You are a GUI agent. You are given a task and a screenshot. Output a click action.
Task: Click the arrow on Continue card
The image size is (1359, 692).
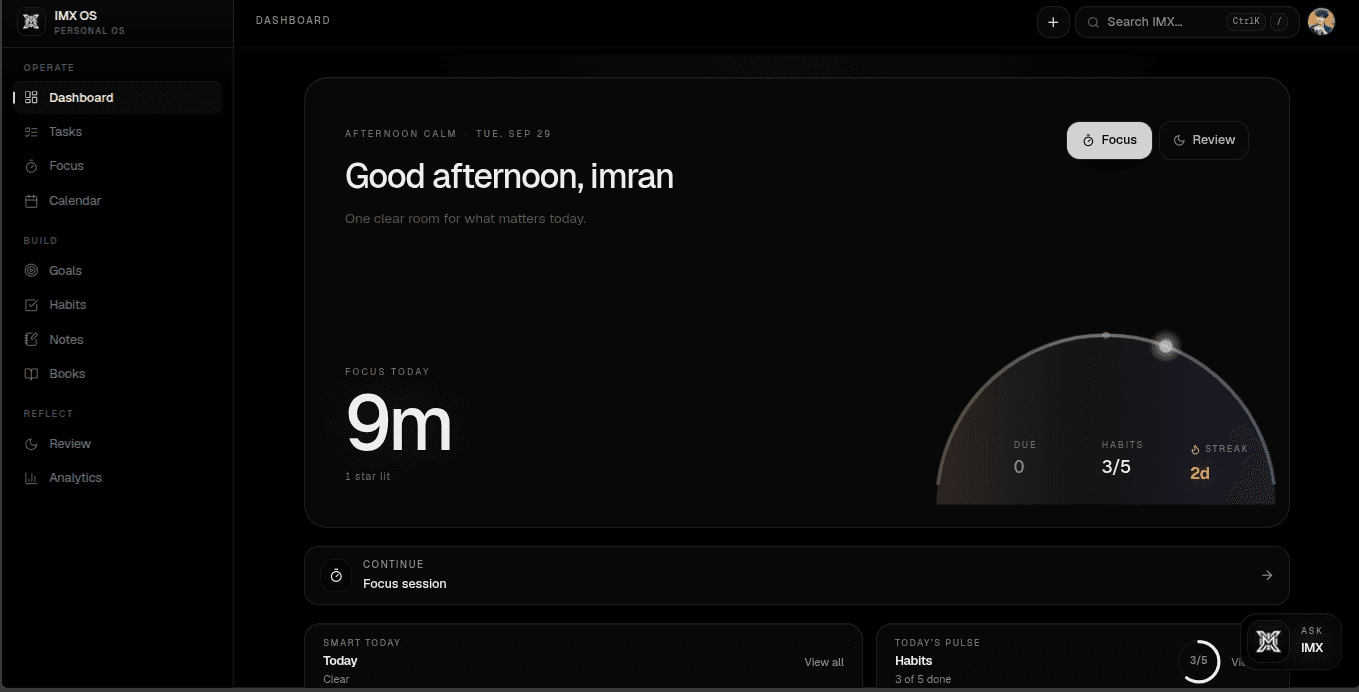pyautogui.click(x=1267, y=575)
